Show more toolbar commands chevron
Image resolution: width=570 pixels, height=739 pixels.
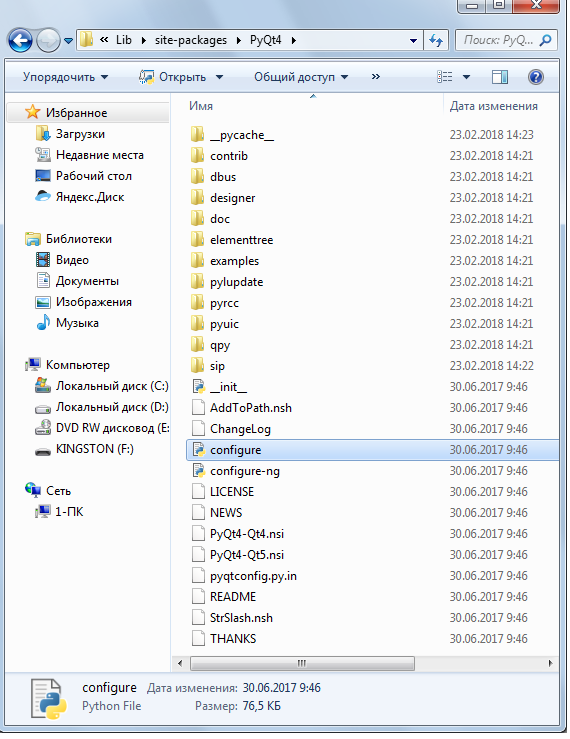click(375, 76)
